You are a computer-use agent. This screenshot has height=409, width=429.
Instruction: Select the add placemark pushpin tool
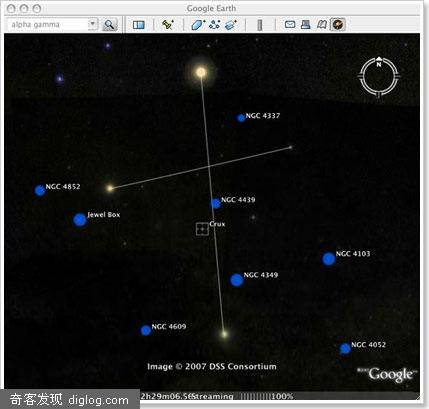pos(168,24)
